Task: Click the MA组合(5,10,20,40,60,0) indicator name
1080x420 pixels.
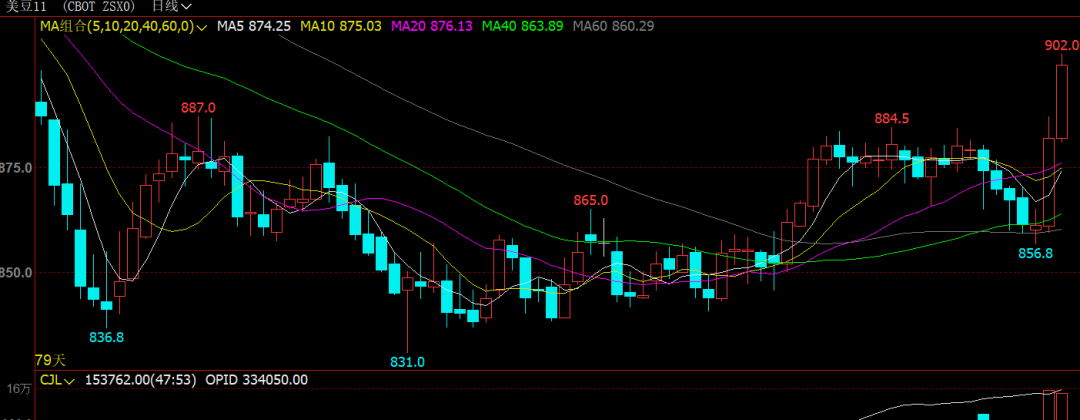Action: [117, 27]
